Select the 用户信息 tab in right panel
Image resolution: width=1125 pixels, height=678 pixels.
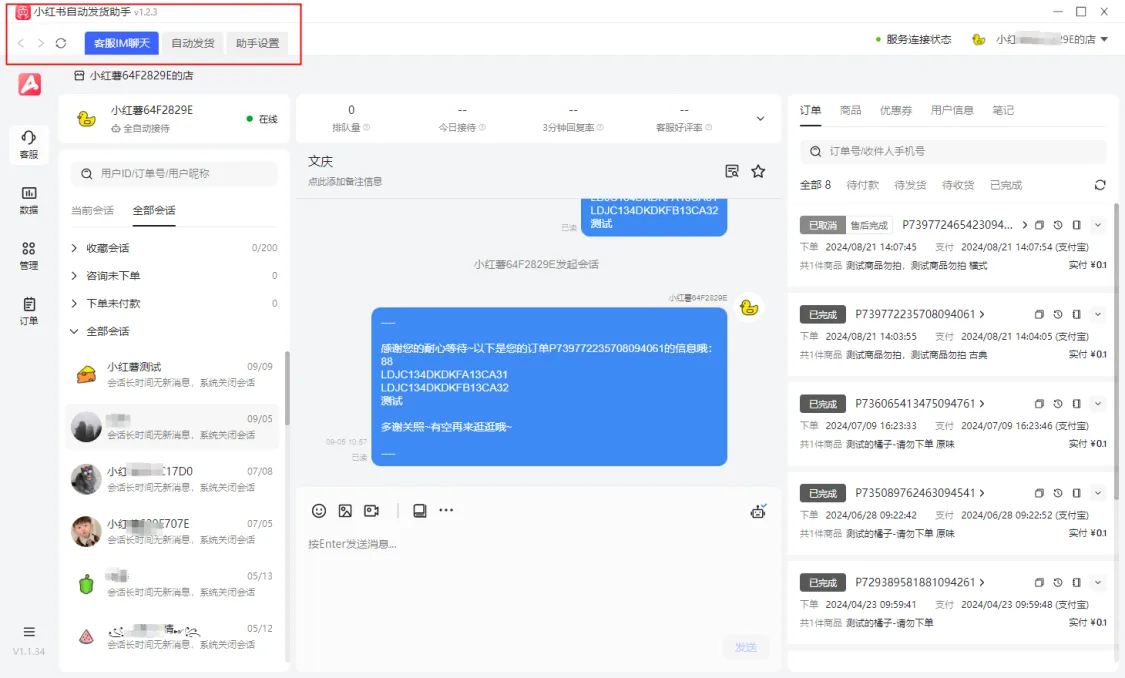(952, 110)
